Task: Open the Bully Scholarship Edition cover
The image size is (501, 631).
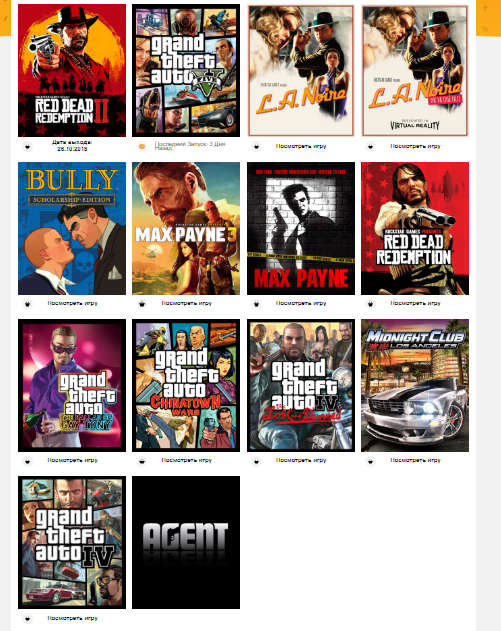Action: [72, 228]
